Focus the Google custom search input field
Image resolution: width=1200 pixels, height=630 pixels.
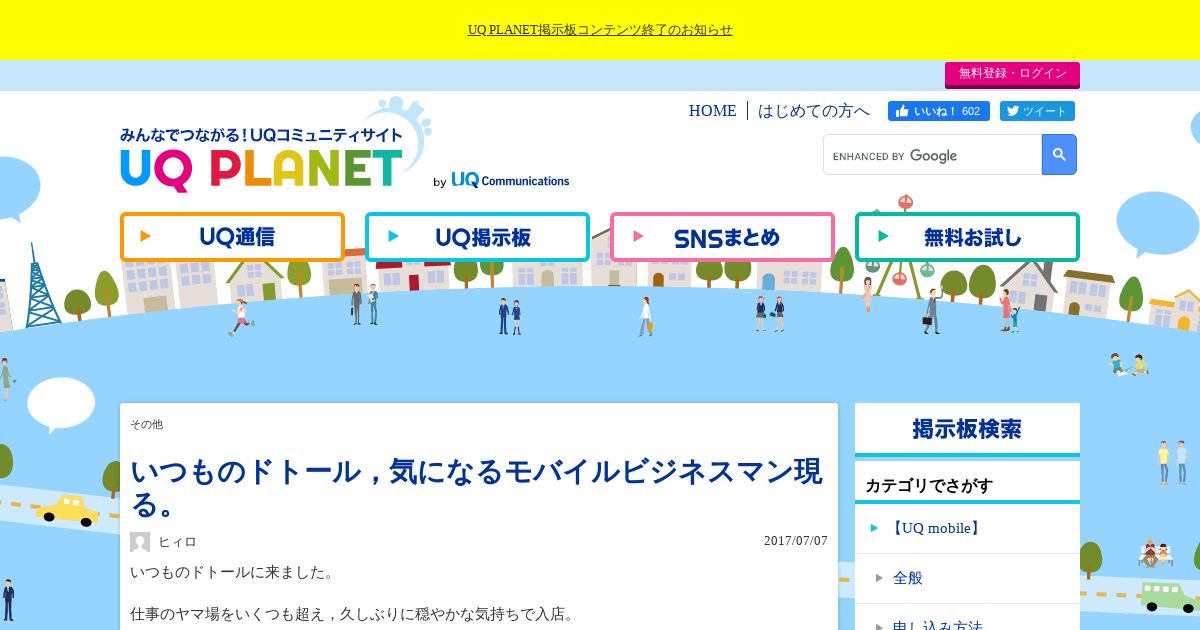pyautogui.click(x=932, y=155)
